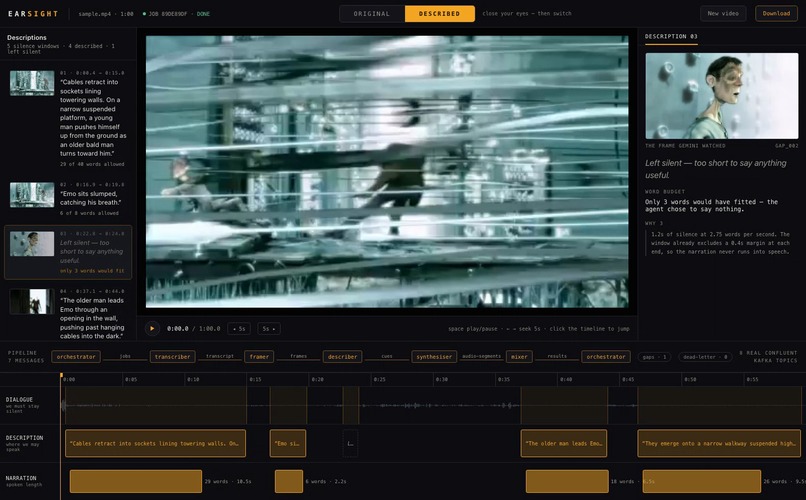The image size is (806, 500).
Task: Click the dialogue waveform around 0:28
Action: [x=410, y=405]
